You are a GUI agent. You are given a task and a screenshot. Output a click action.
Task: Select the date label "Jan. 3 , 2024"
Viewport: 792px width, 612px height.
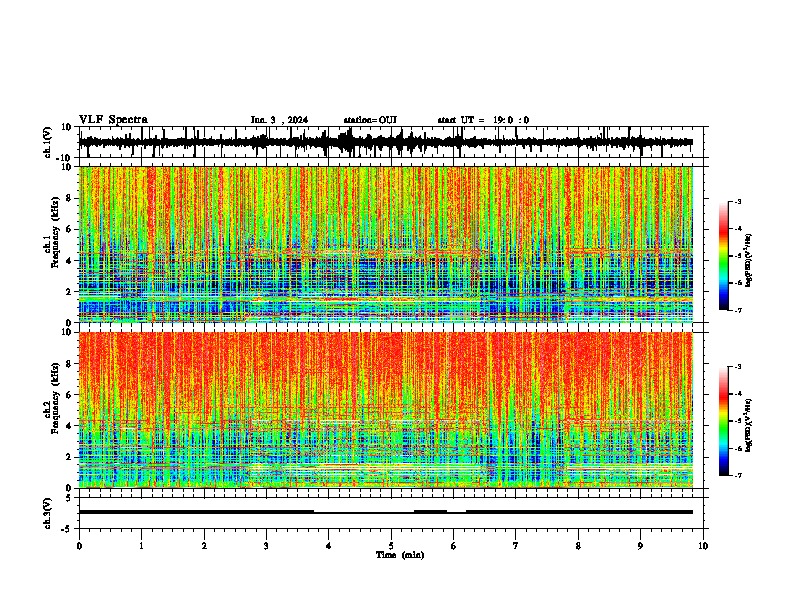[x=279, y=120]
